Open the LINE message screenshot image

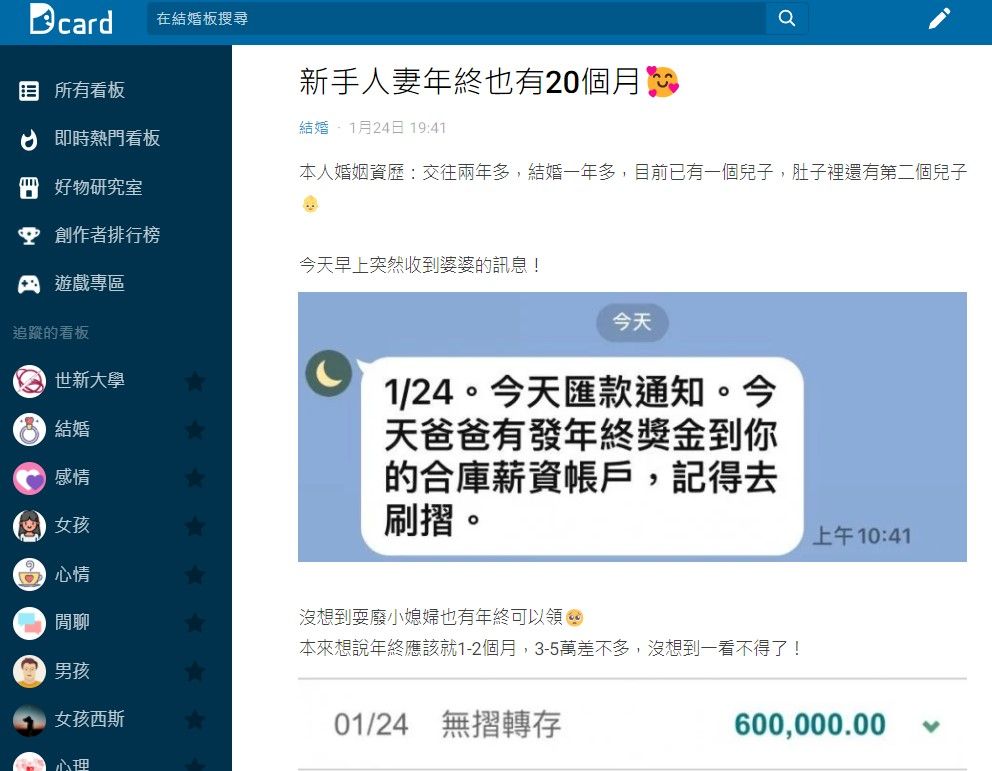click(x=632, y=427)
